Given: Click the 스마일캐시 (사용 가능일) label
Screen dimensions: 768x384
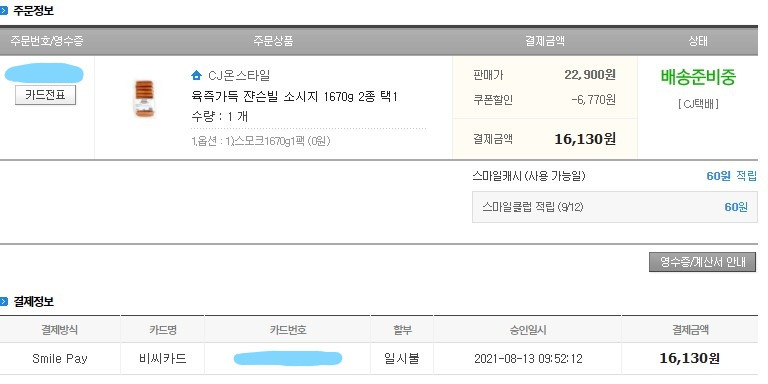Looking at the screenshot, I should (528, 176).
